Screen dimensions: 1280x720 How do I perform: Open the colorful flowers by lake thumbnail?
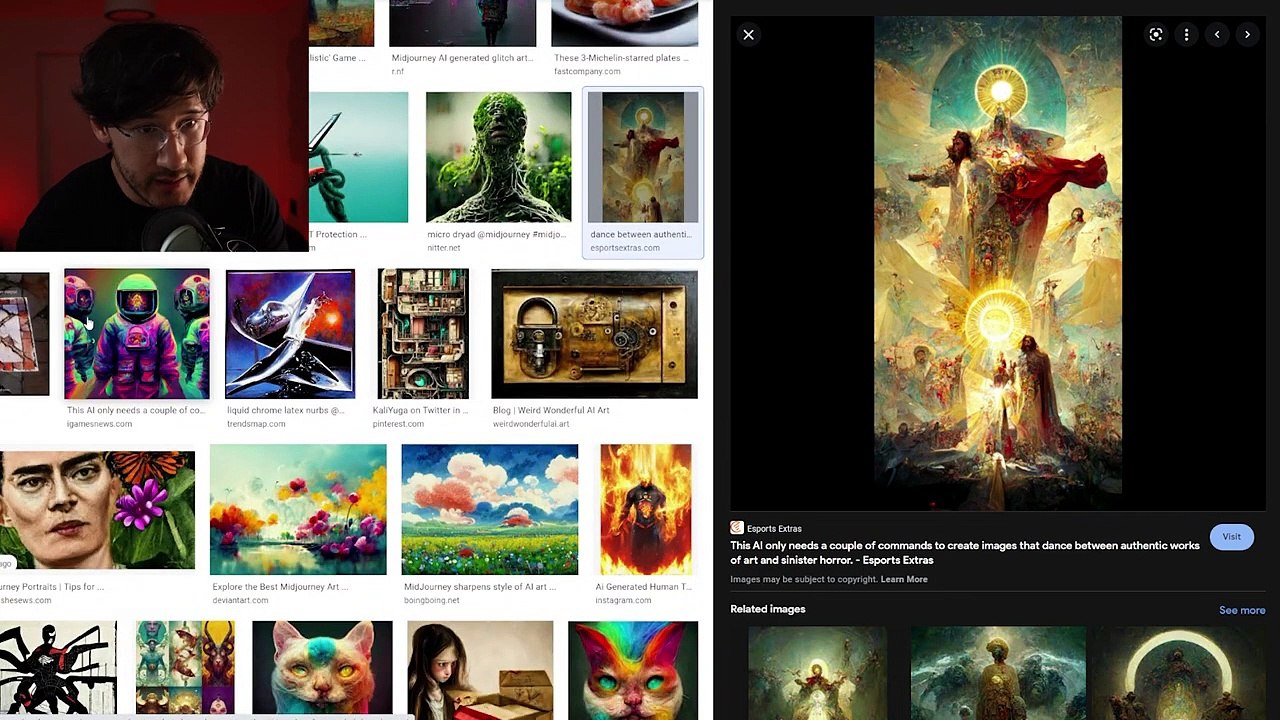pyautogui.click(x=298, y=510)
